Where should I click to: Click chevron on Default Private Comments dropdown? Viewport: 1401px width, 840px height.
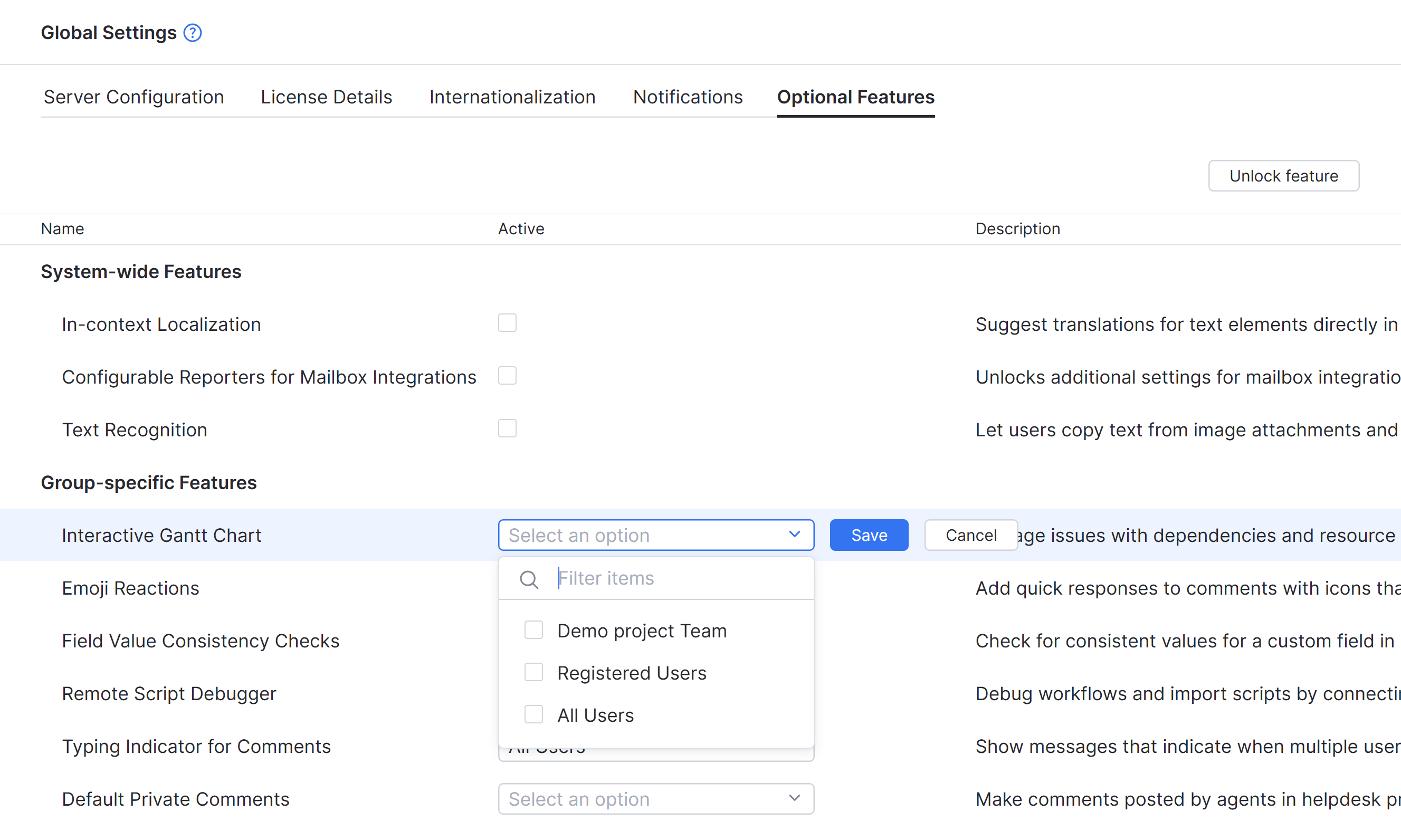tap(794, 798)
